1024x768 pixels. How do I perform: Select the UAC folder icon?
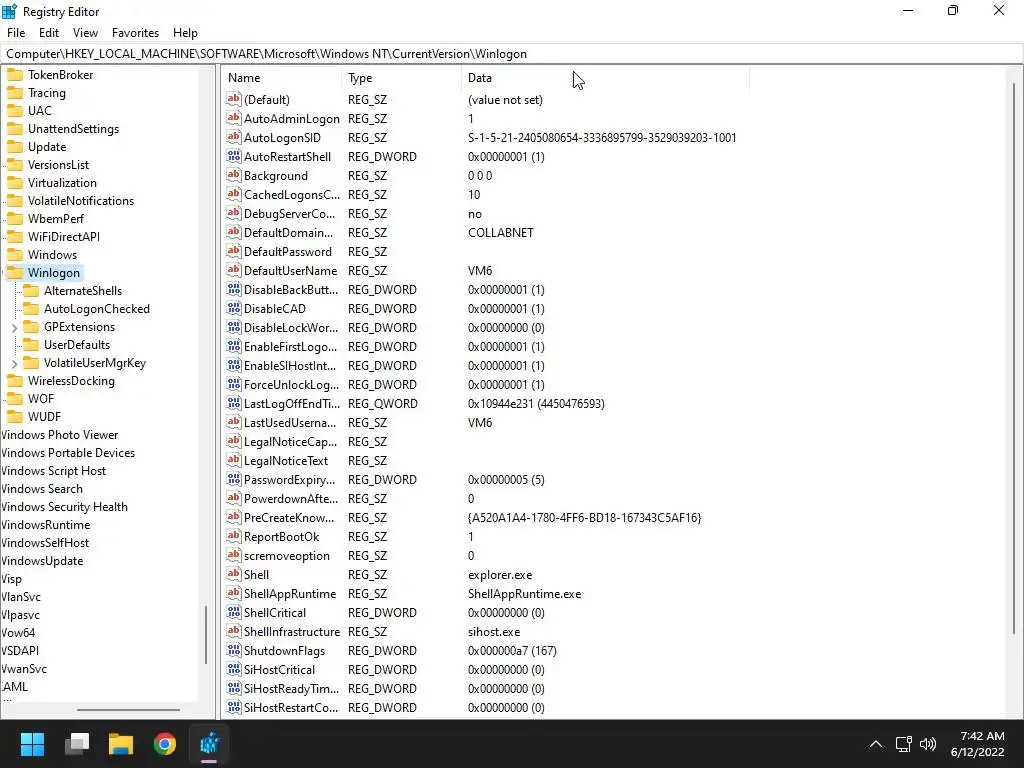pos(15,110)
